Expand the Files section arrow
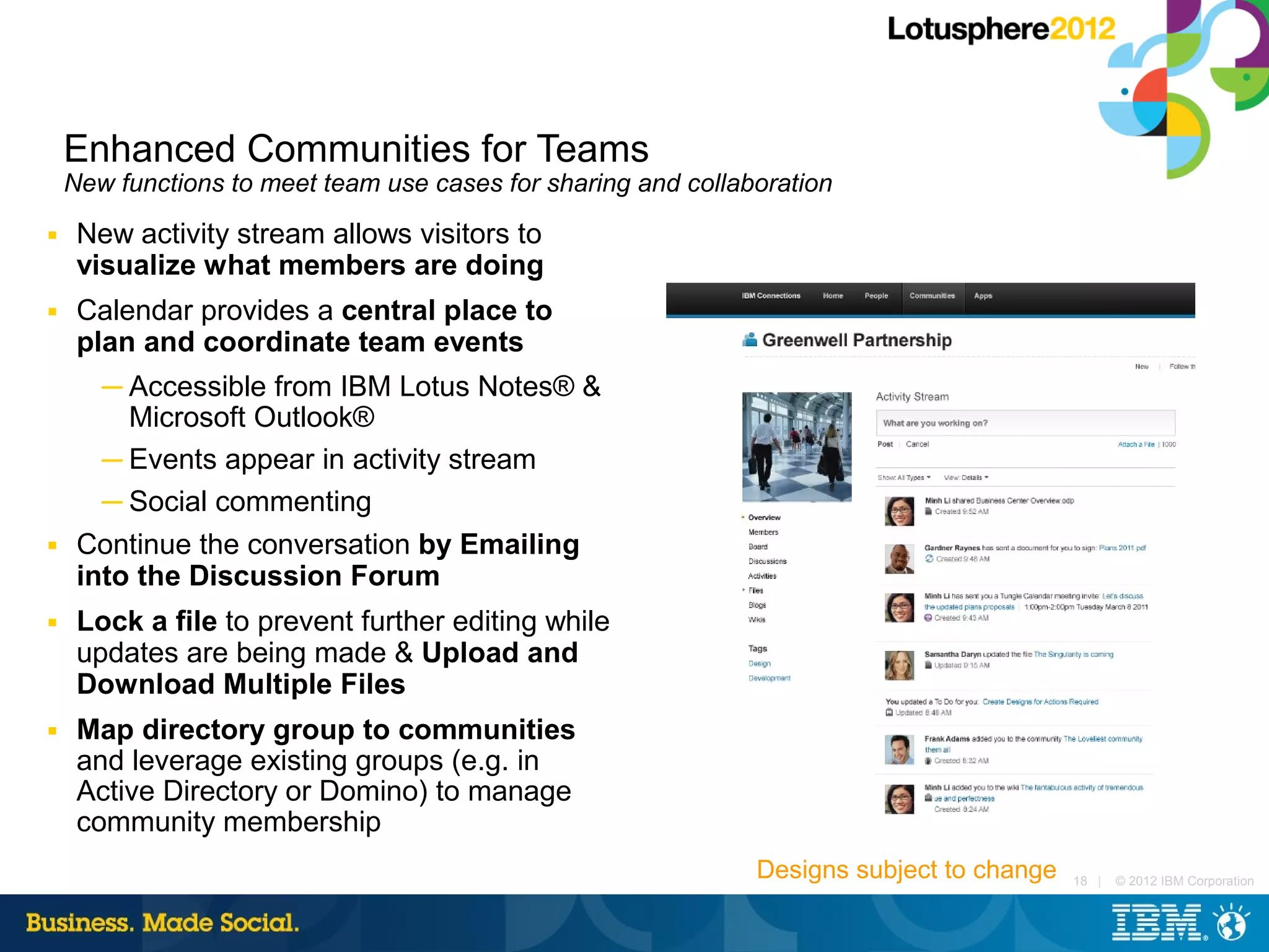Viewport: 1269px width, 952px height. [744, 590]
